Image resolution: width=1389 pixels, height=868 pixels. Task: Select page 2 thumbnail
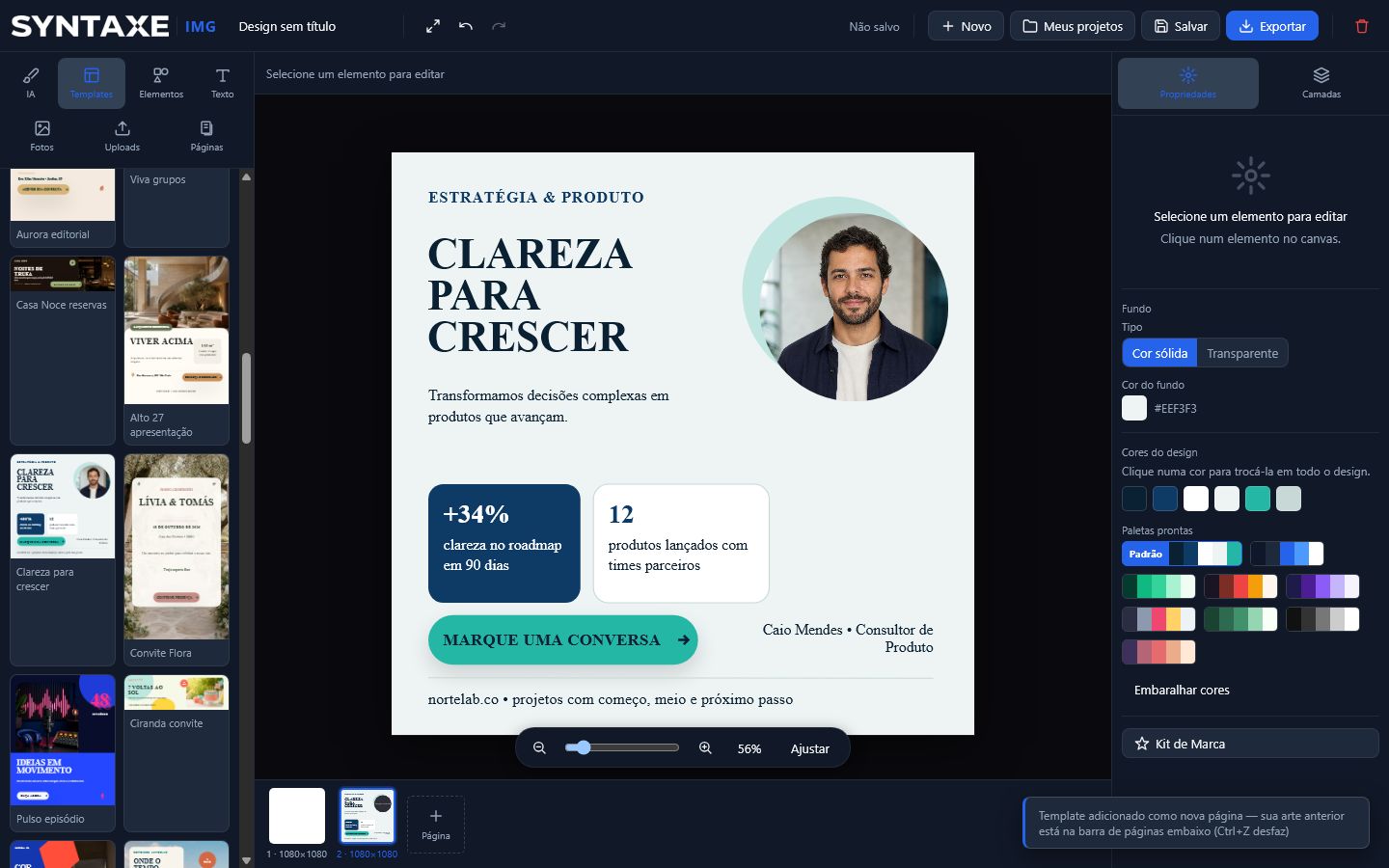pos(368,816)
